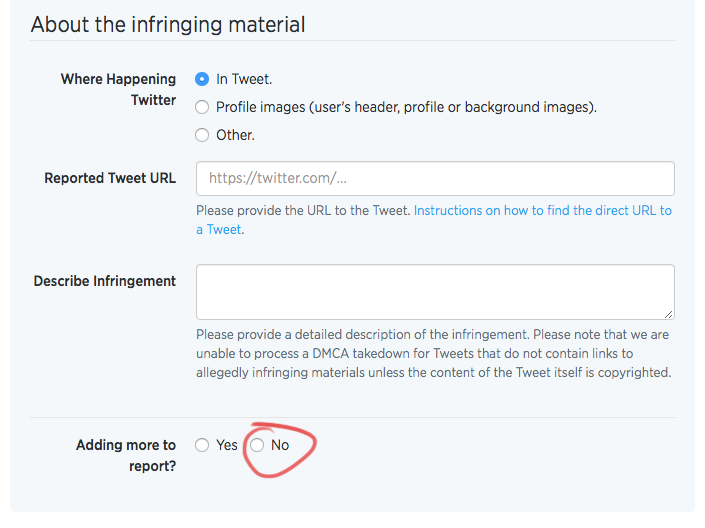Select the 'In Tweet.' radio button
Viewport: 705px width, 528px height.
pos(202,79)
